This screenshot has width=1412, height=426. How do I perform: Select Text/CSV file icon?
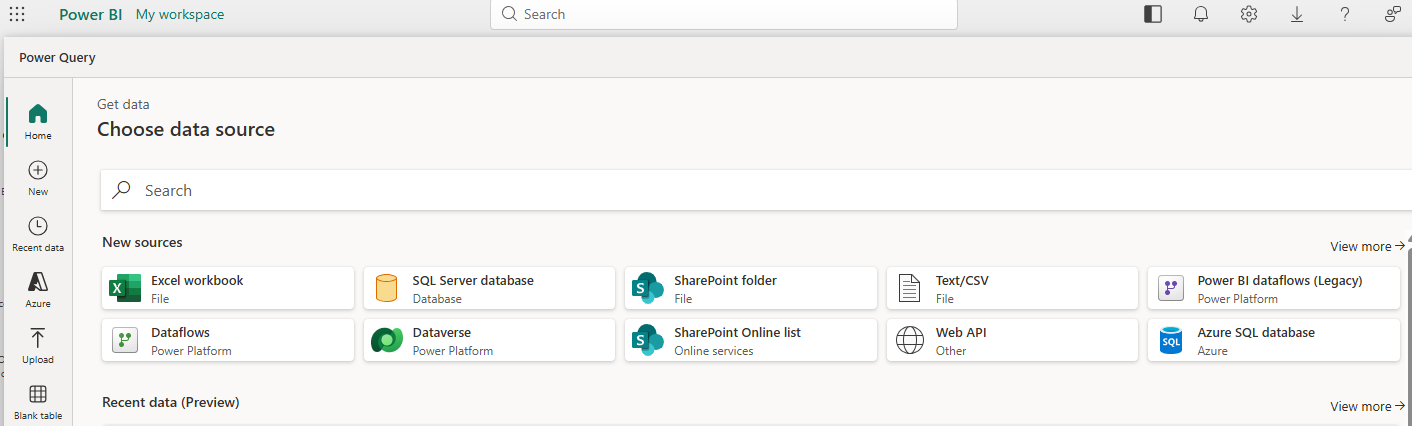(909, 288)
